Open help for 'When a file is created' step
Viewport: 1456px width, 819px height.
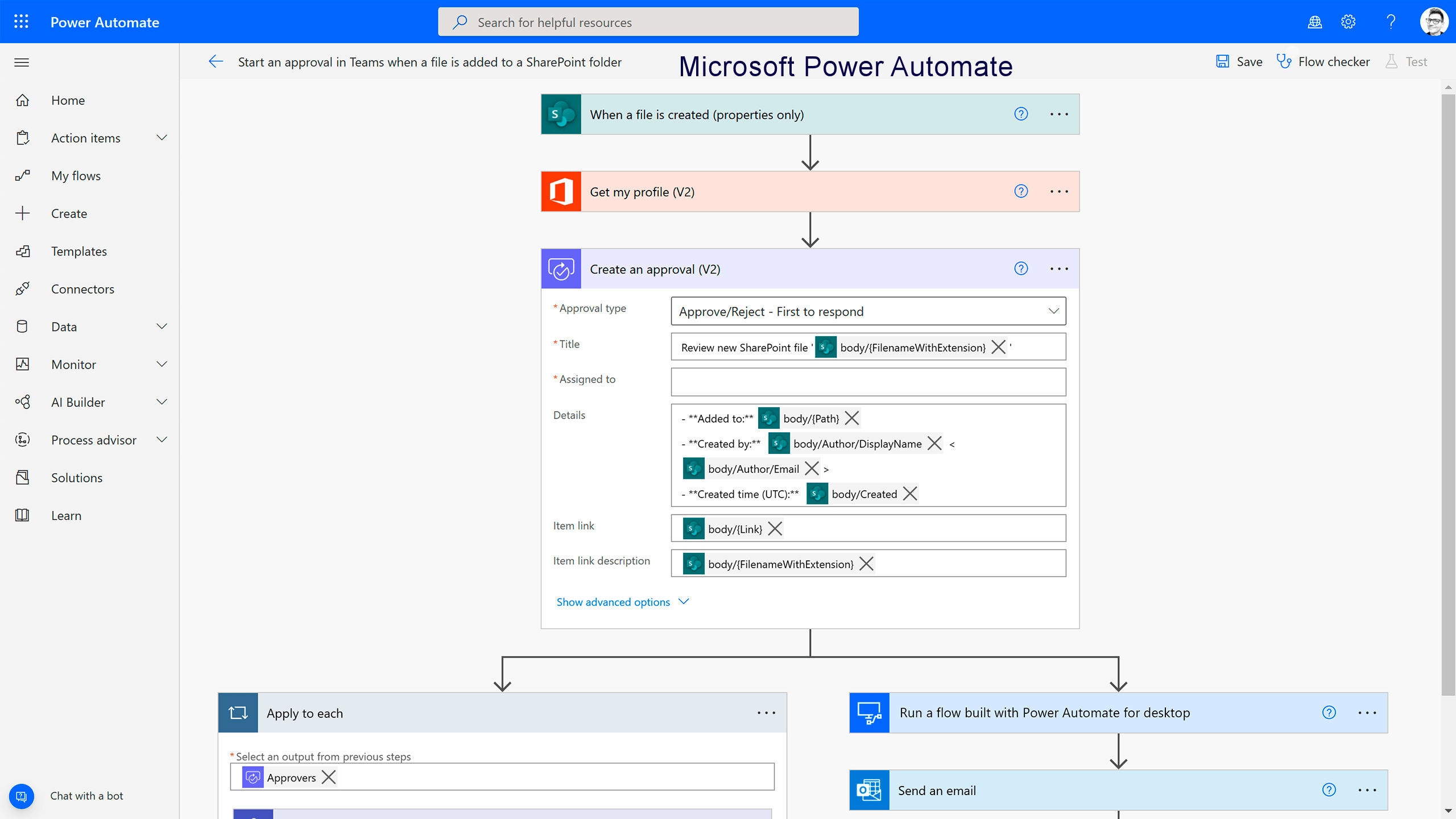(1021, 114)
